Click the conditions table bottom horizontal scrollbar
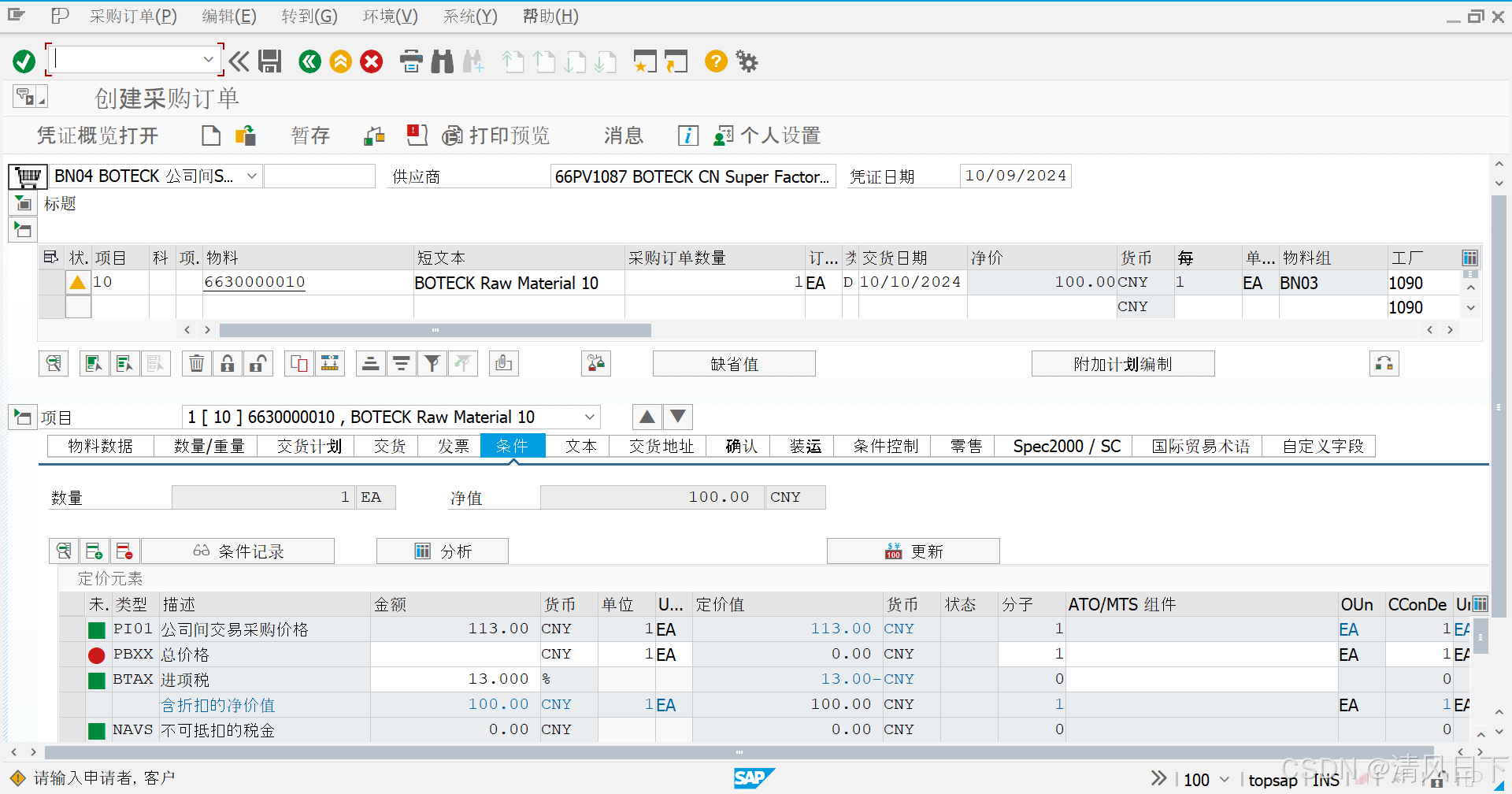The width and height of the screenshot is (1512, 794). tap(739, 752)
